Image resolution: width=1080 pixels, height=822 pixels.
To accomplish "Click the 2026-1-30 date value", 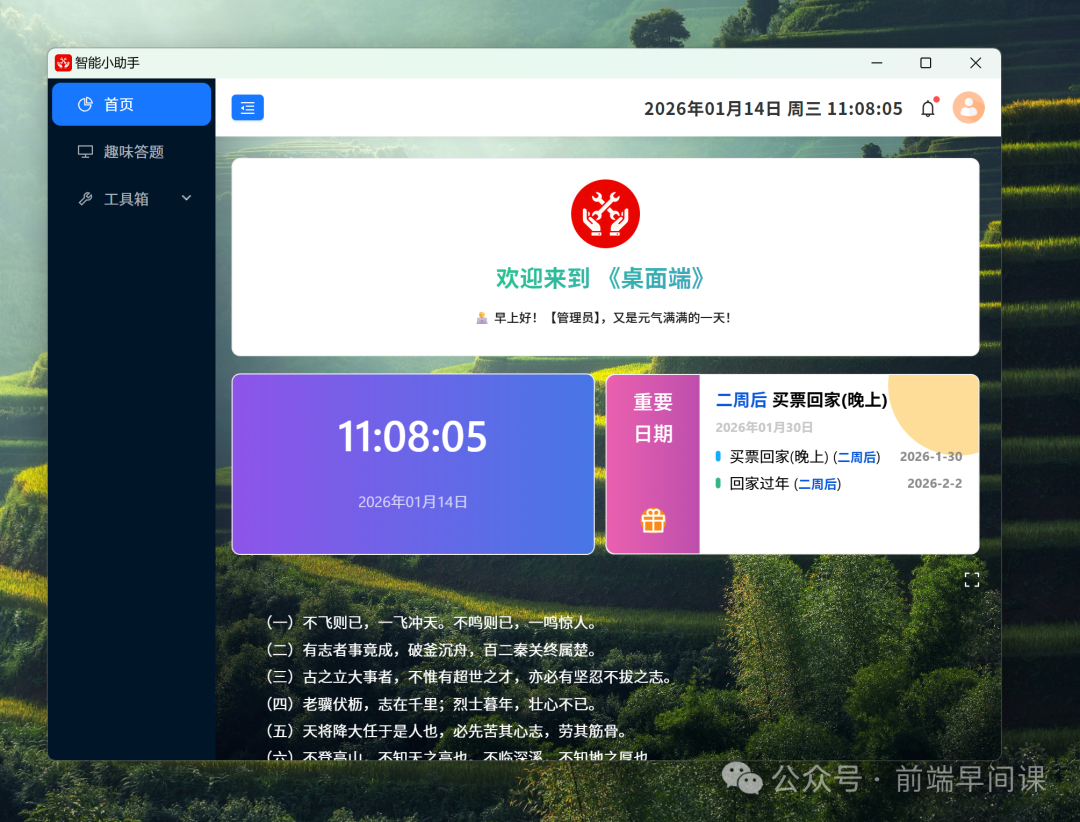I will coord(931,457).
